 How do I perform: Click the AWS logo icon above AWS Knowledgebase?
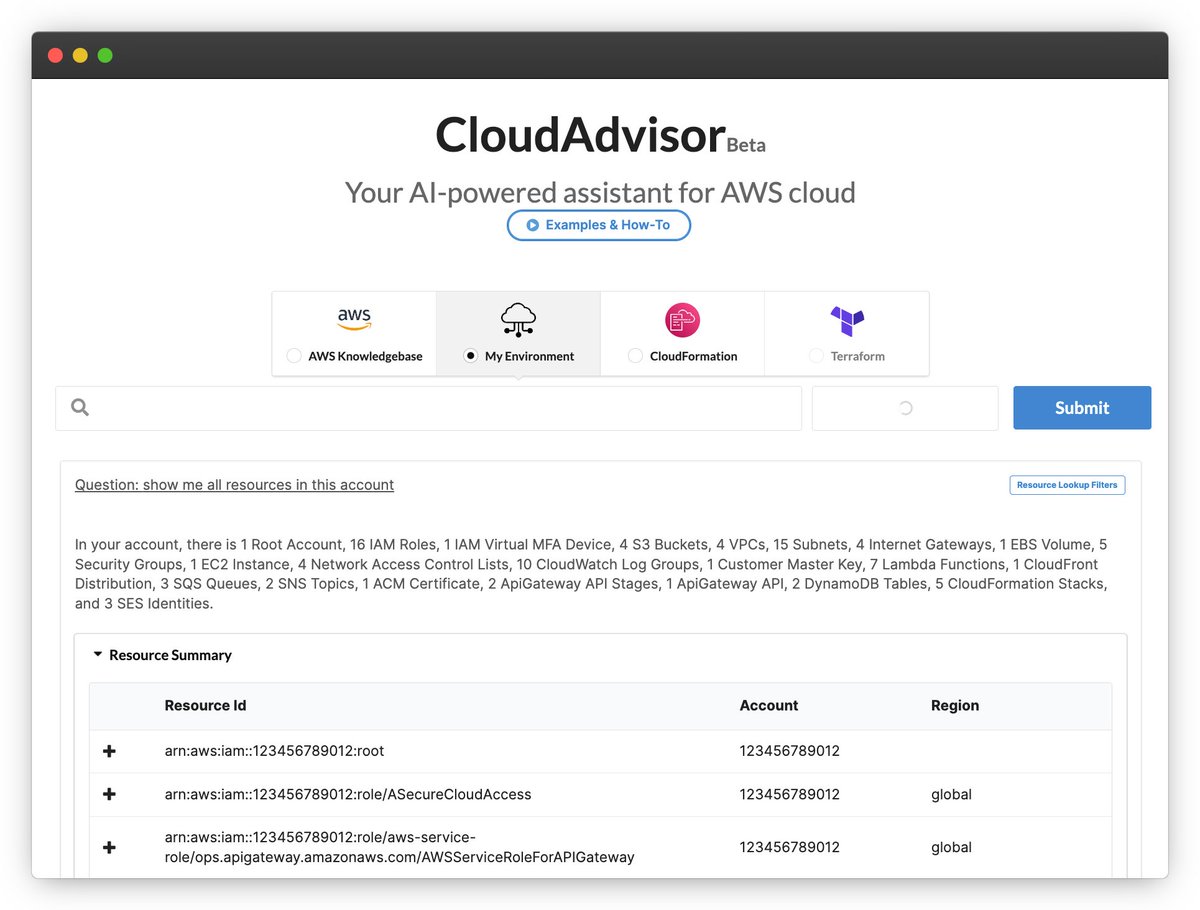point(353,318)
